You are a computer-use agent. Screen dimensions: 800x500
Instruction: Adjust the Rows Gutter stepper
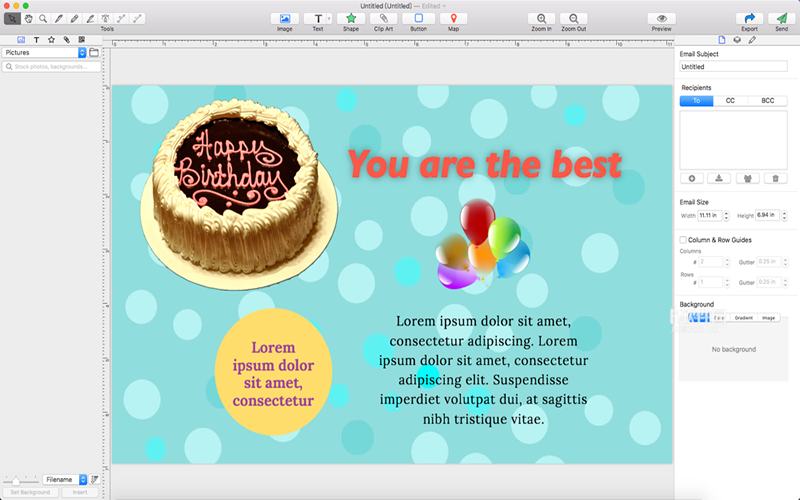(785, 282)
